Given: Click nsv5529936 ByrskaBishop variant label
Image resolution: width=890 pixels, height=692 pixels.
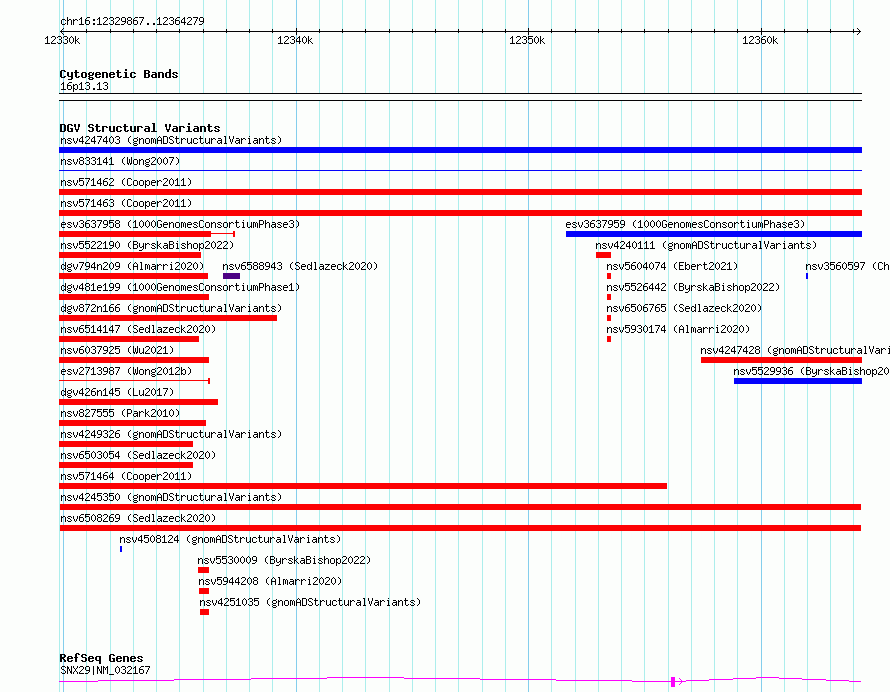Looking at the screenshot, I should pyautogui.click(x=811, y=371).
